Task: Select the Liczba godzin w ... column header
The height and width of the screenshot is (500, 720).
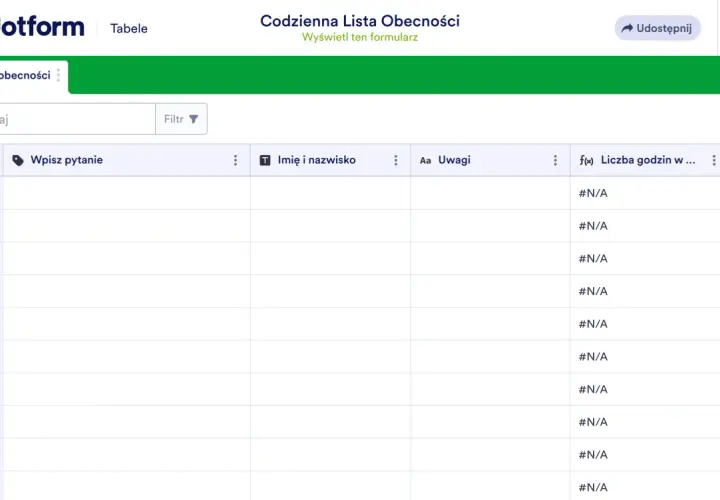Action: tap(645, 160)
